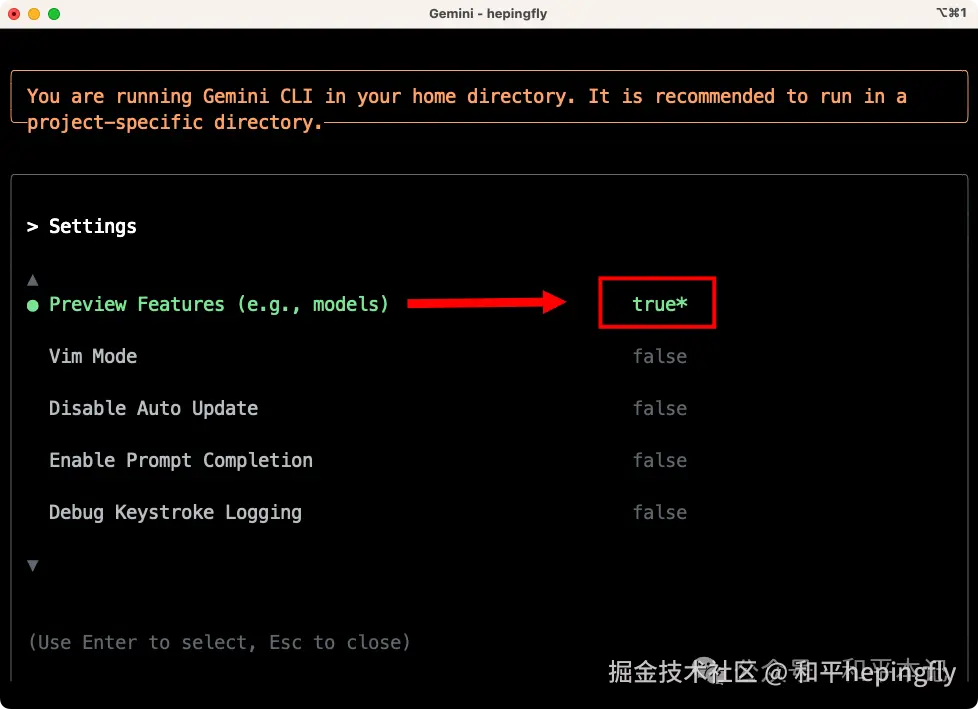Click the down scroll arrow below settings list
The width and height of the screenshot is (978, 709).
pos(33,565)
